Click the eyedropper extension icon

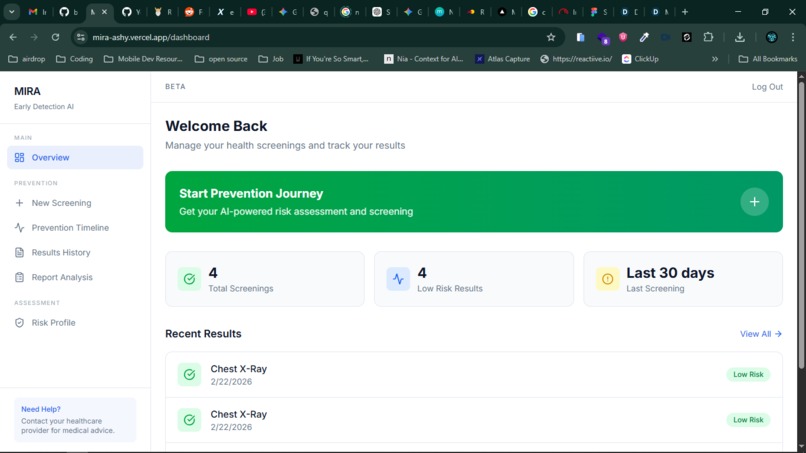(644, 37)
